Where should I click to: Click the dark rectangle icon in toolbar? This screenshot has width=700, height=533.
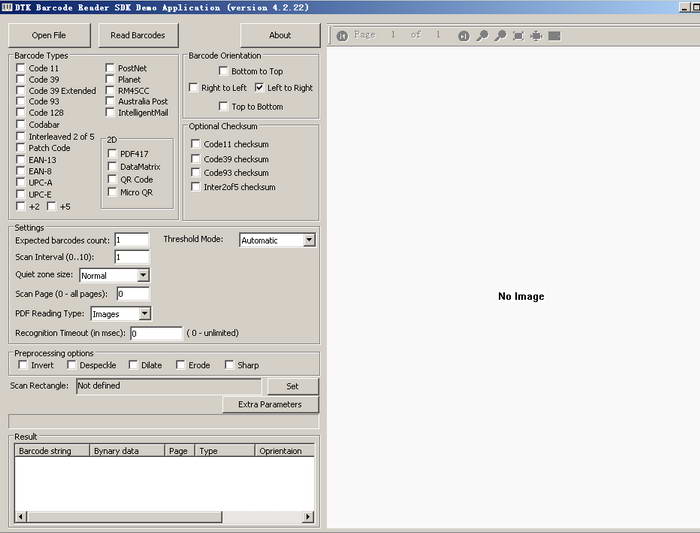tap(554, 36)
